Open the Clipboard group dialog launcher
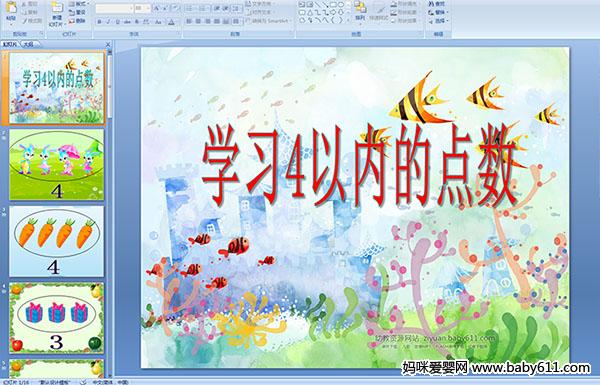Image resolution: width=600 pixels, height=385 pixels. click(41, 34)
